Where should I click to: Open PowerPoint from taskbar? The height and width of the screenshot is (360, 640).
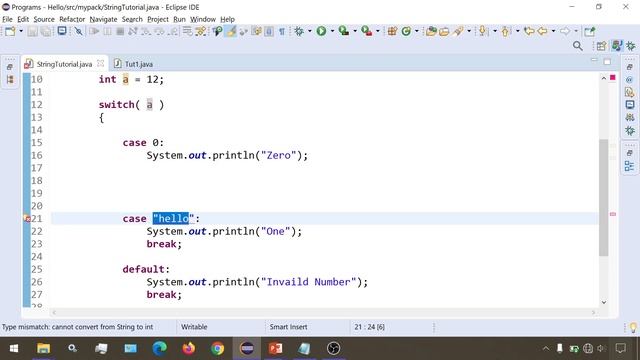coord(276,348)
